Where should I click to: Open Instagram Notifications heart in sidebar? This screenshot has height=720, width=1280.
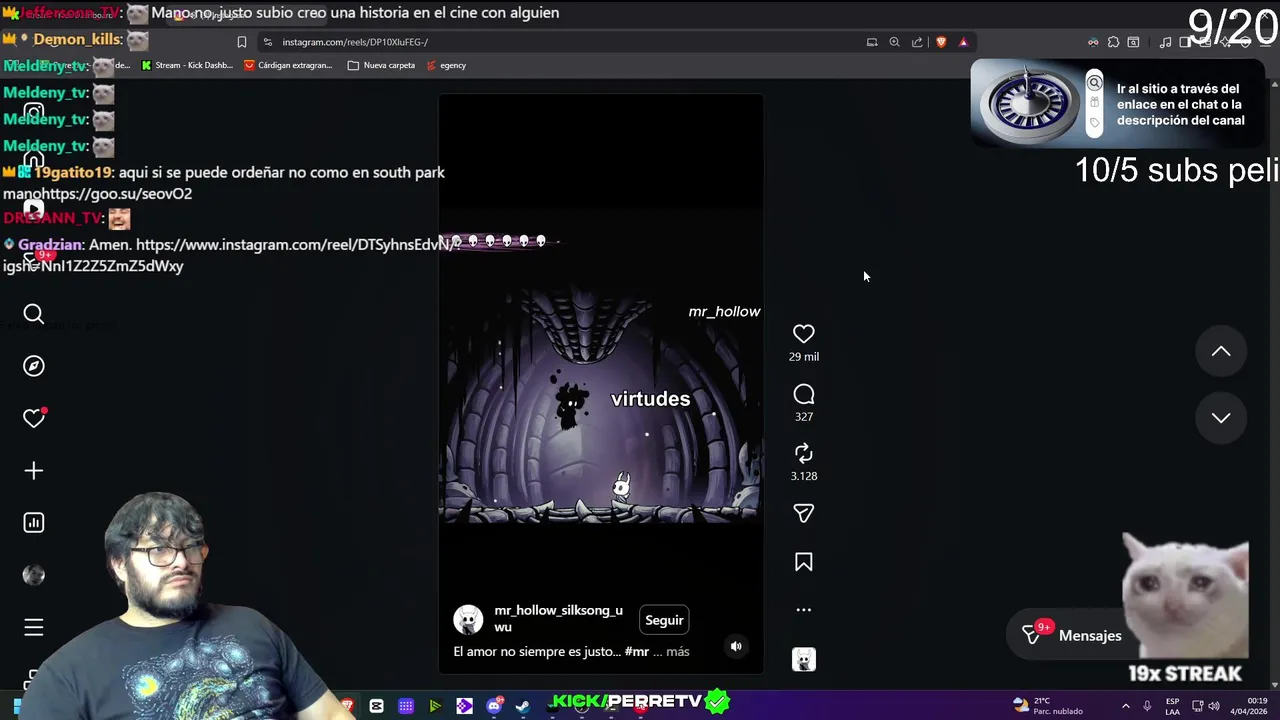click(x=34, y=418)
